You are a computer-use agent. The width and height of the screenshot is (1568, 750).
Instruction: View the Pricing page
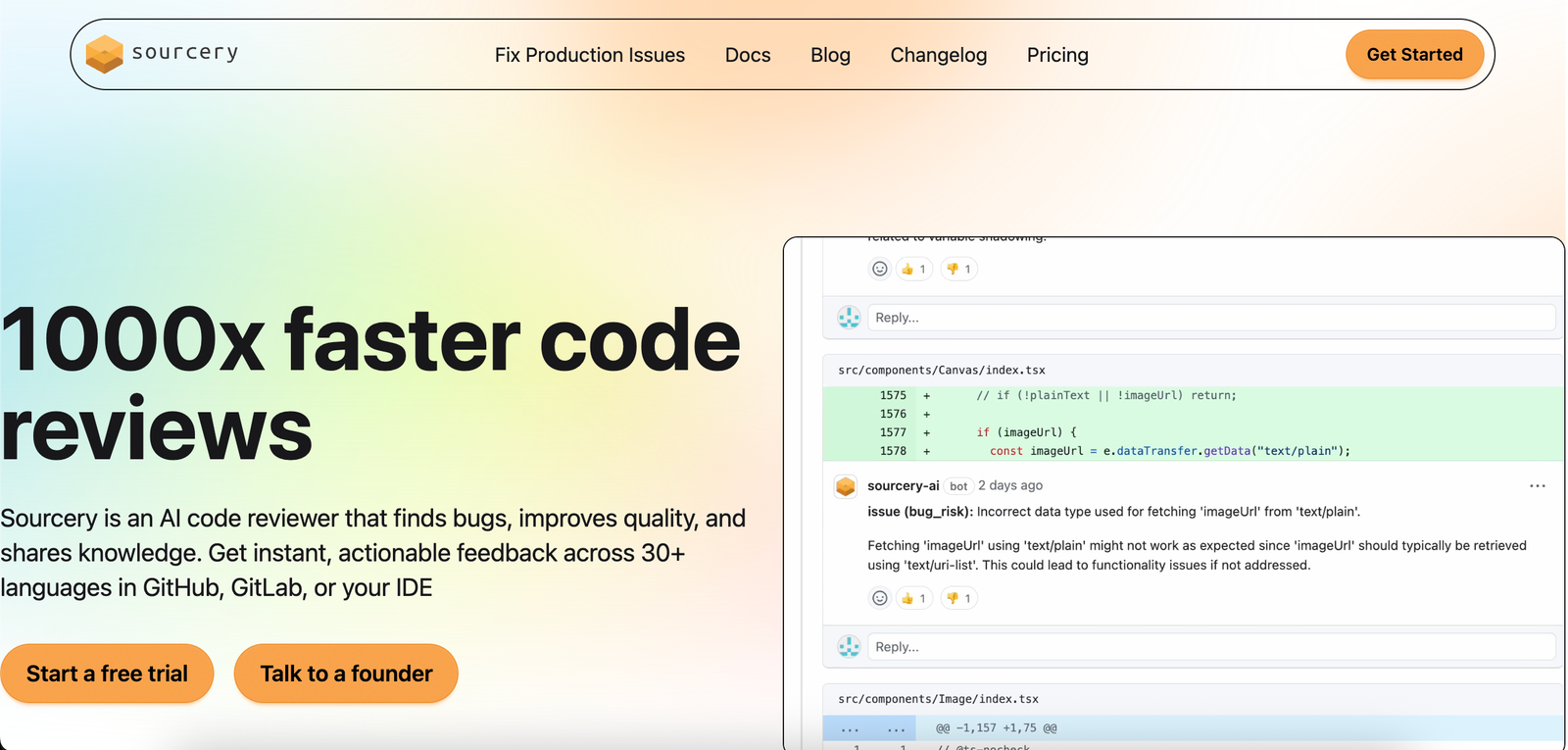[1057, 55]
